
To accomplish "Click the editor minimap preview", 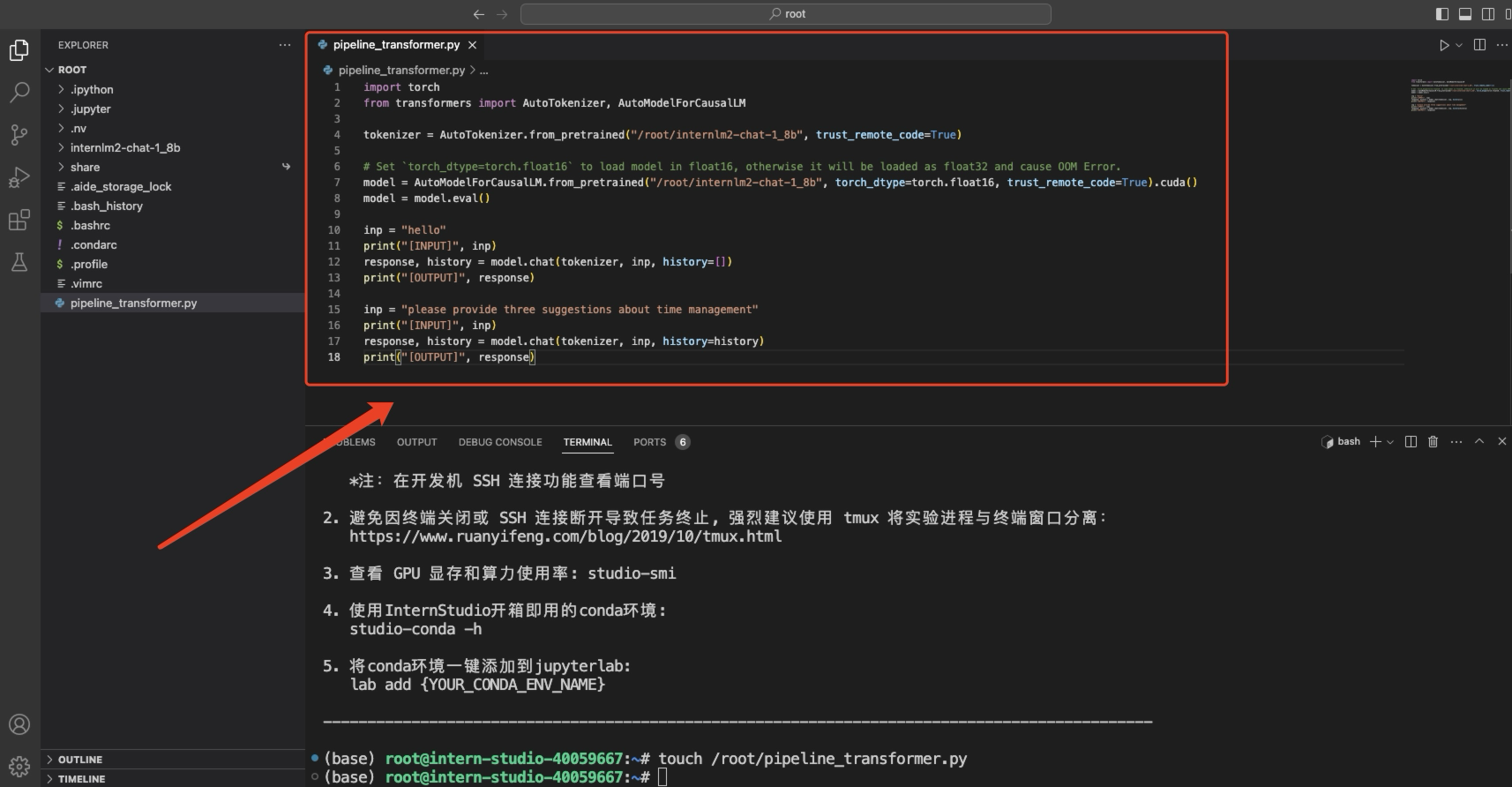I will [1458, 95].
